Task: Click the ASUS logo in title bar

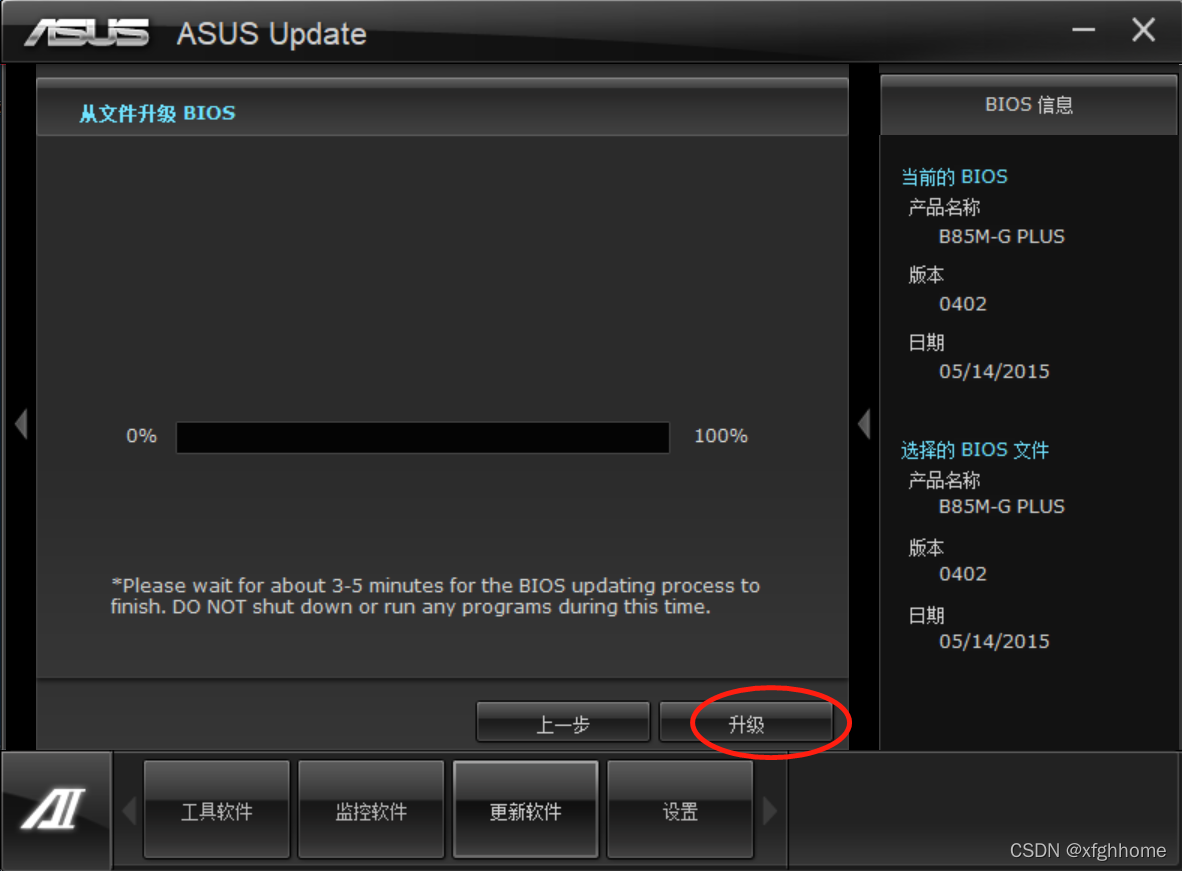Action: point(87,33)
